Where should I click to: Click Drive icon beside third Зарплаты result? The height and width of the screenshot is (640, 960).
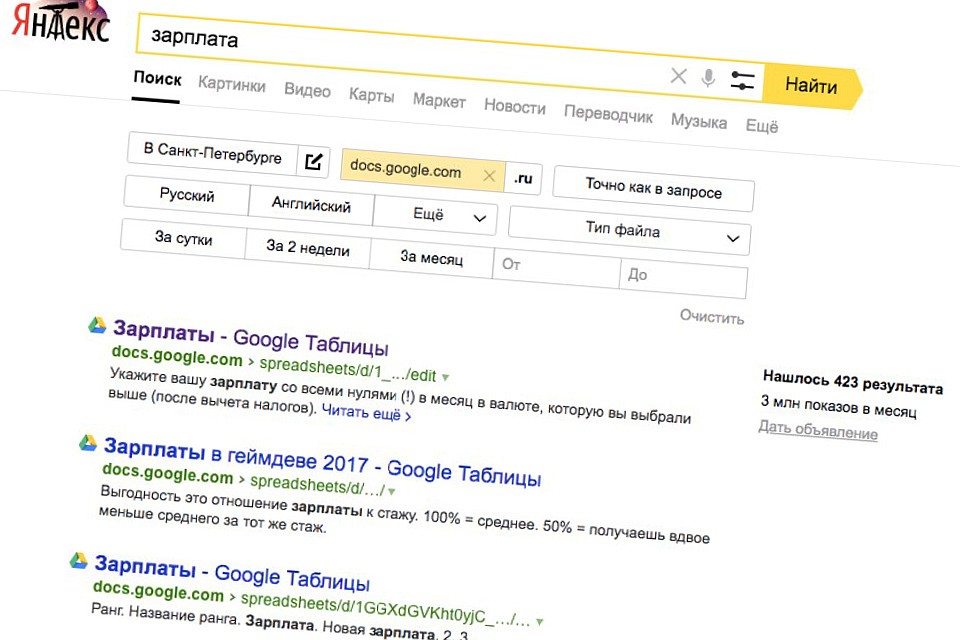(x=78, y=560)
